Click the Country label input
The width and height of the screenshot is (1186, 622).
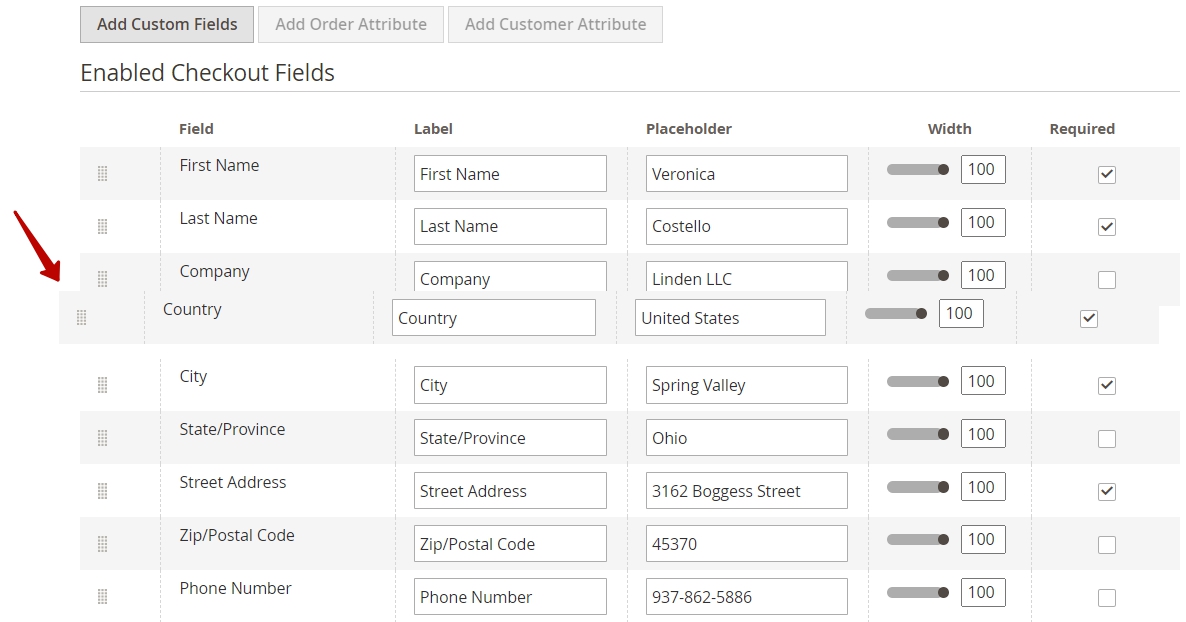click(x=494, y=318)
